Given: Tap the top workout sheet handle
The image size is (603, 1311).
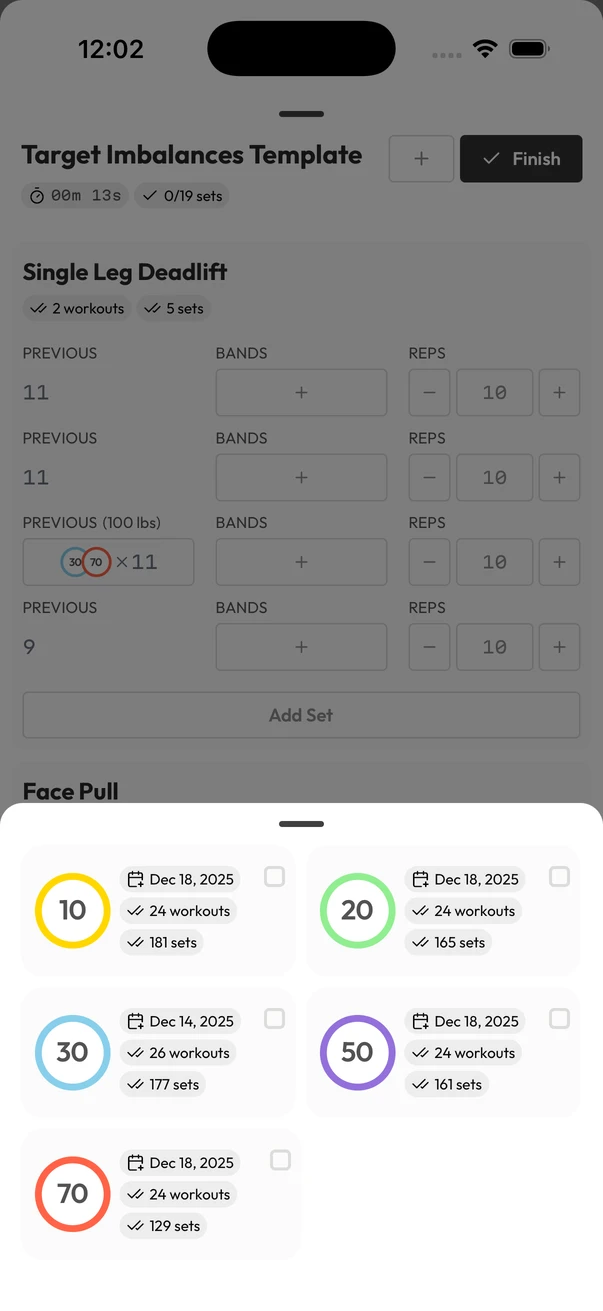Looking at the screenshot, I should pyautogui.click(x=301, y=114).
